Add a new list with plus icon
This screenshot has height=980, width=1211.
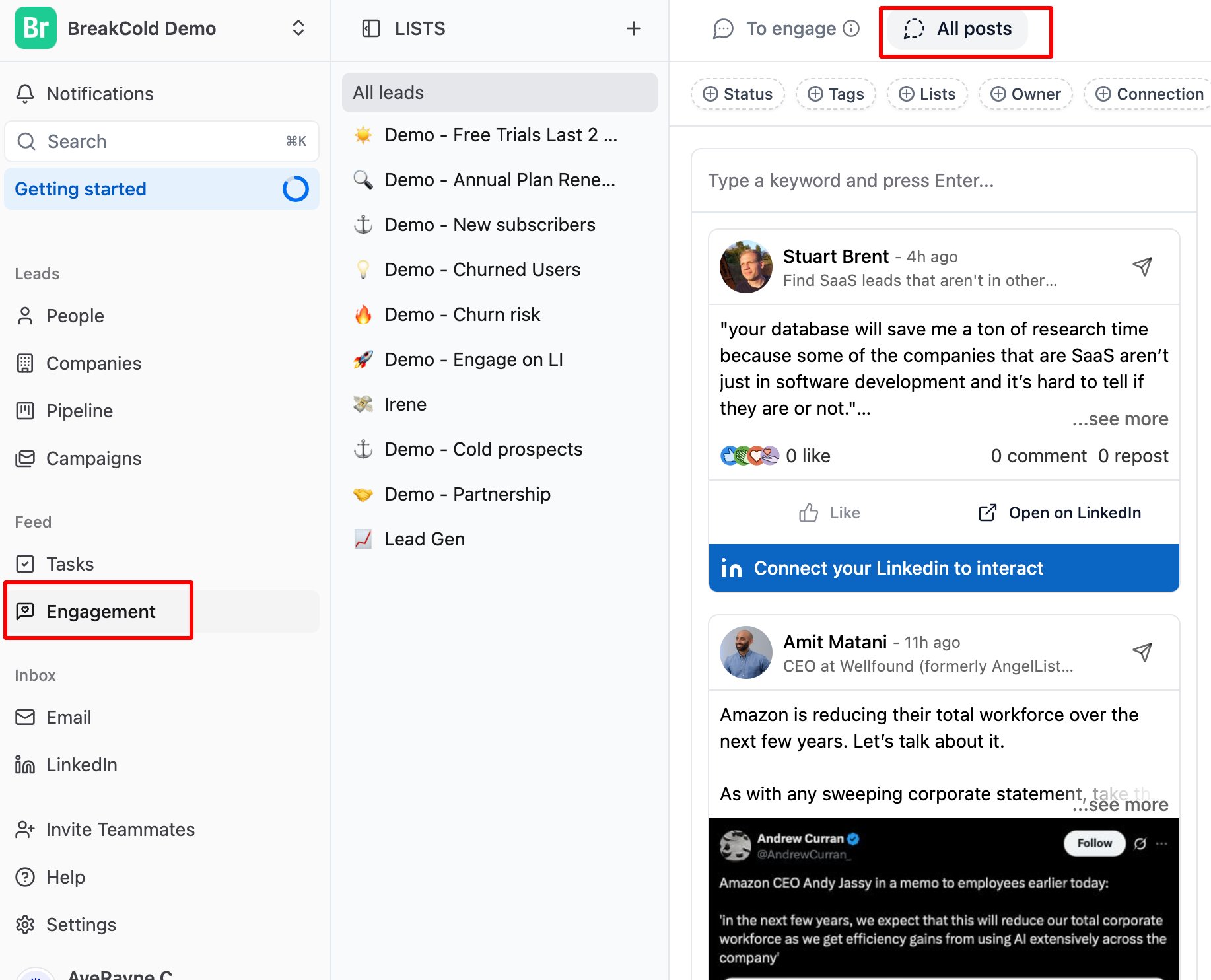(x=633, y=28)
